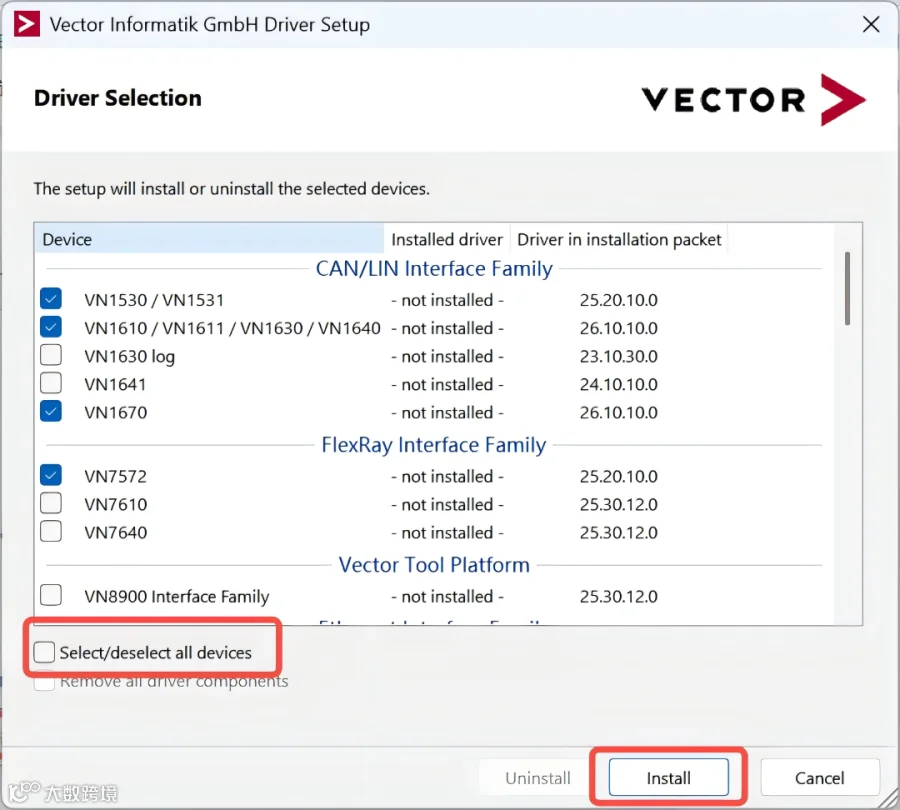900x810 pixels.
Task: Select the VN1630 log row label
Action: pyautogui.click(x=130, y=356)
